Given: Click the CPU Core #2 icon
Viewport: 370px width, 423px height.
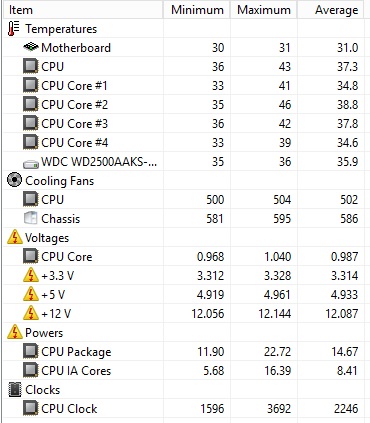Looking at the screenshot, I should pos(31,104).
